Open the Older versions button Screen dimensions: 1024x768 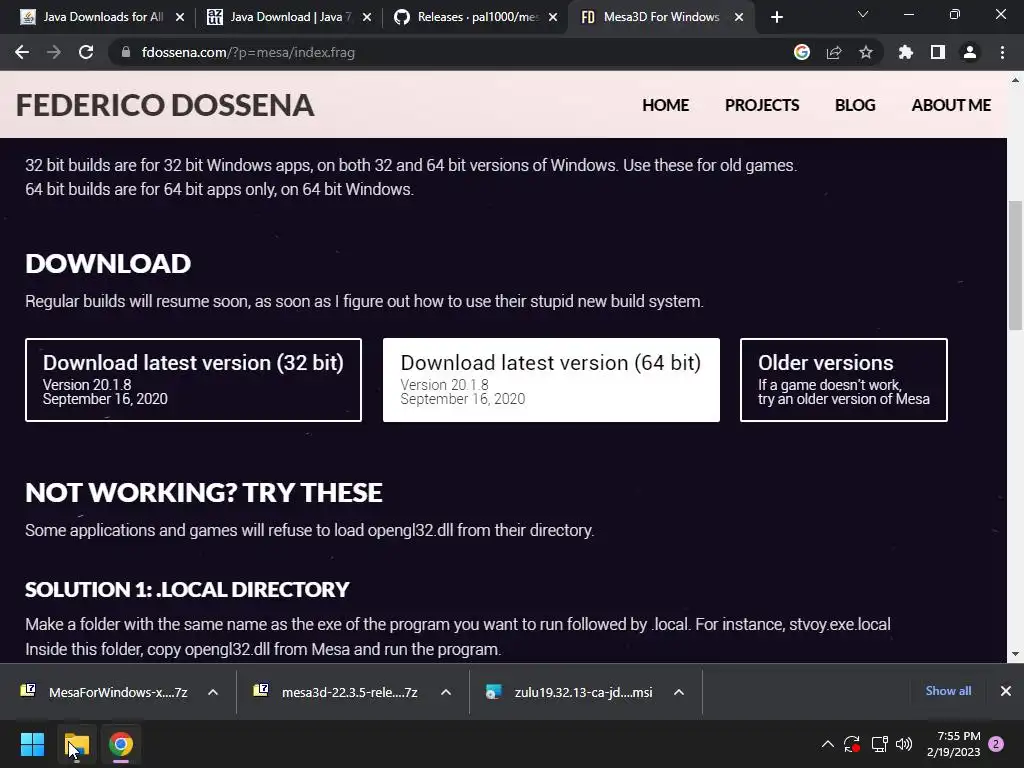pos(844,380)
